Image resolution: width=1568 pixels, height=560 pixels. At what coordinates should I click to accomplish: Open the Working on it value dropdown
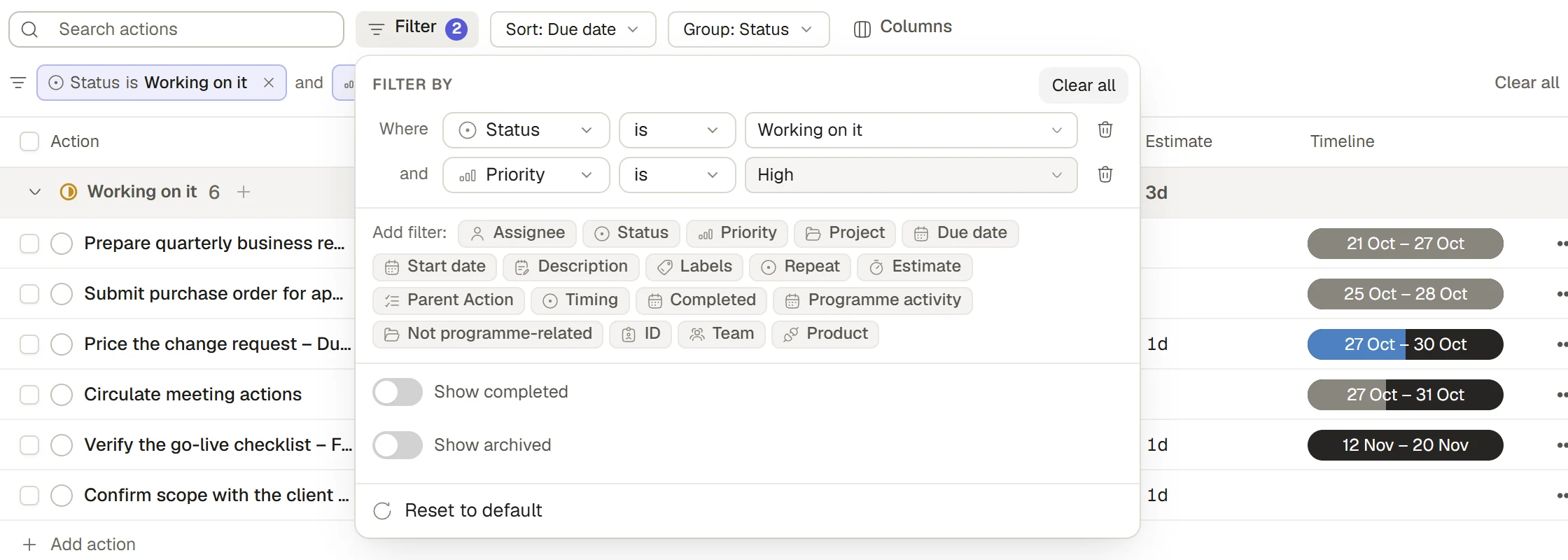(911, 130)
